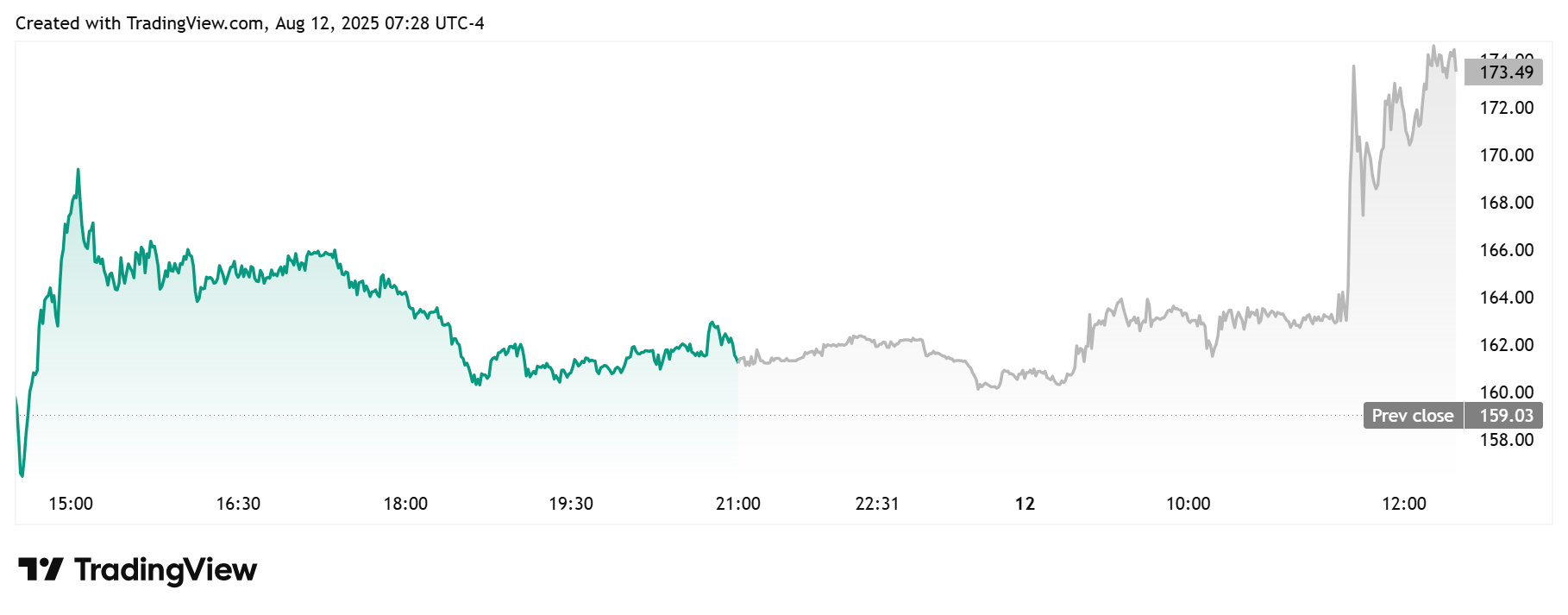Click the 16:30 time axis label
Image resolution: width=1568 pixels, height=615 pixels.
click(x=238, y=504)
